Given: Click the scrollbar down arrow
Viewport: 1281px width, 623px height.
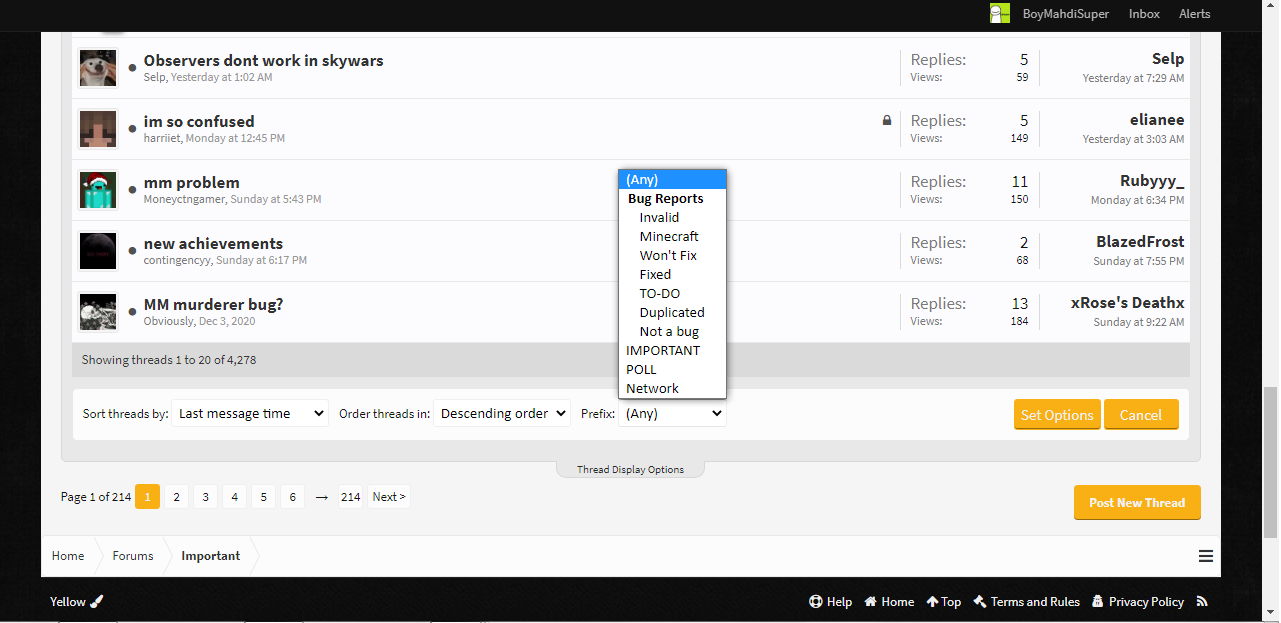Looking at the screenshot, I should (x=1270, y=612).
